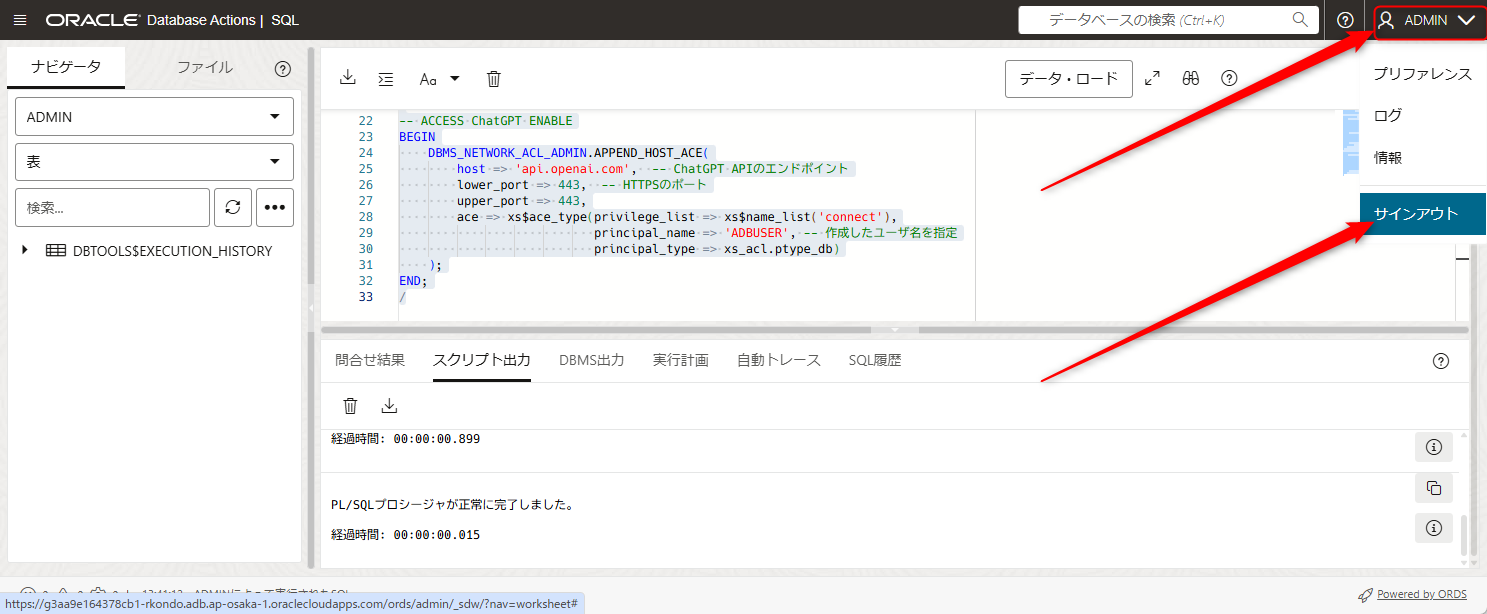Open the editor toolbar help icon

(1230, 78)
